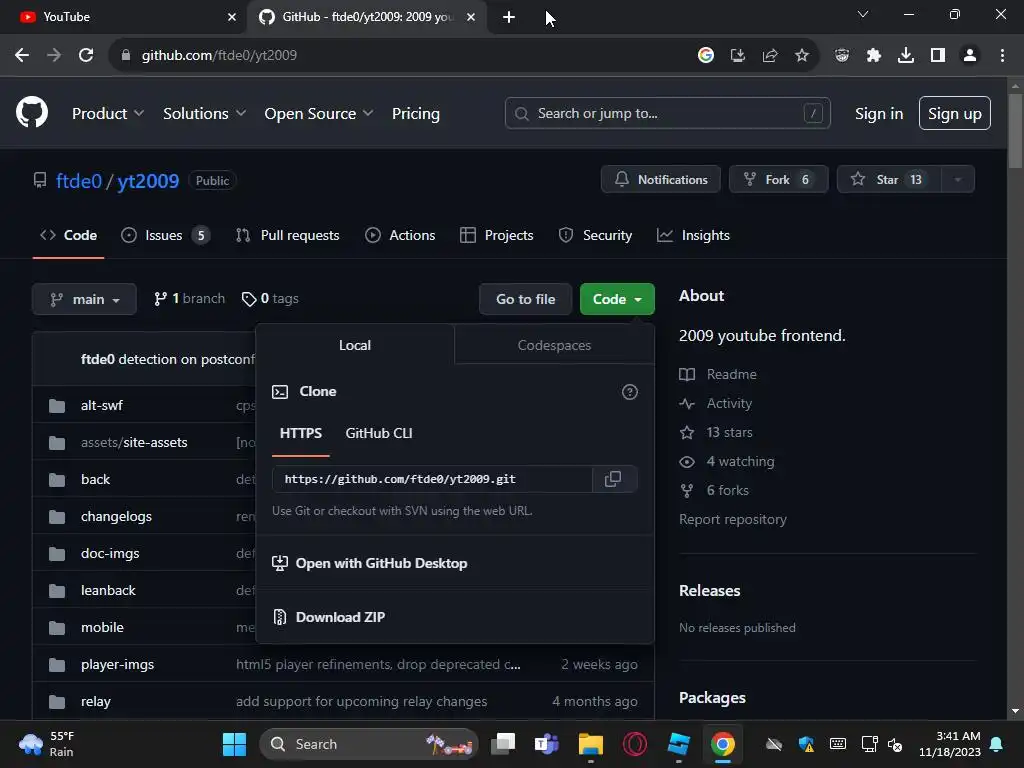The height and width of the screenshot is (768, 1024).
Task: Focus the Search or jump to field
Action: point(667,114)
